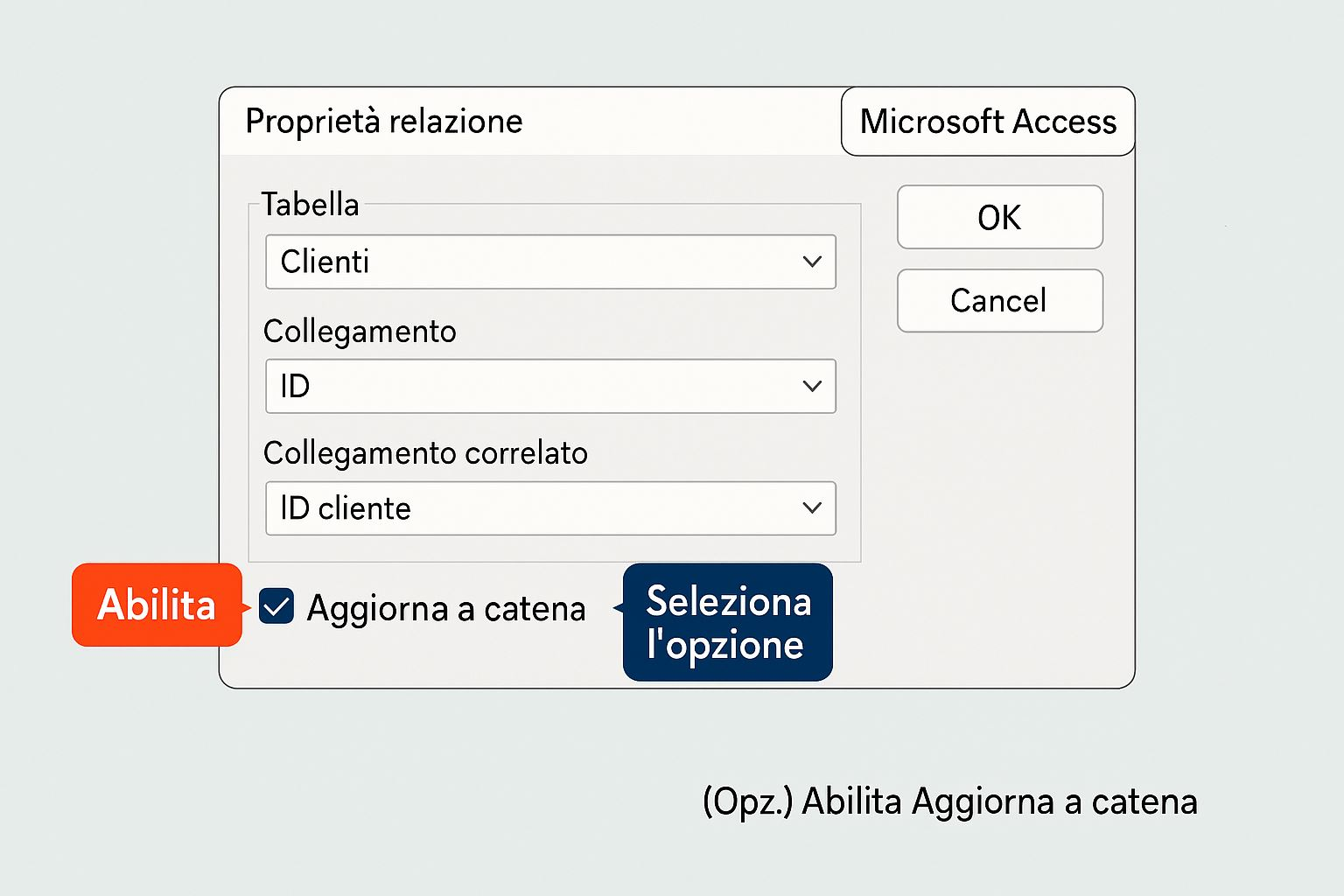This screenshot has width=1344, height=896.
Task: Click the orange Abilita callout
Action: 157,605
